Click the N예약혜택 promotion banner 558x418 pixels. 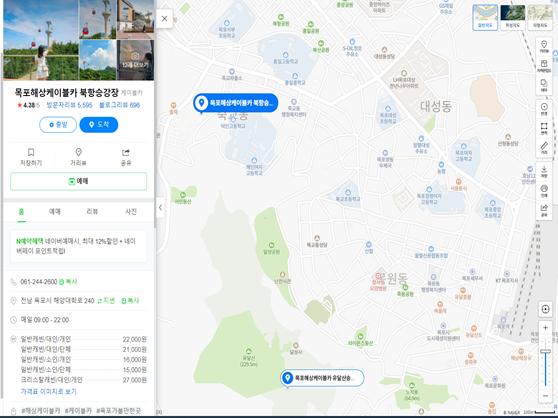pos(78,246)
